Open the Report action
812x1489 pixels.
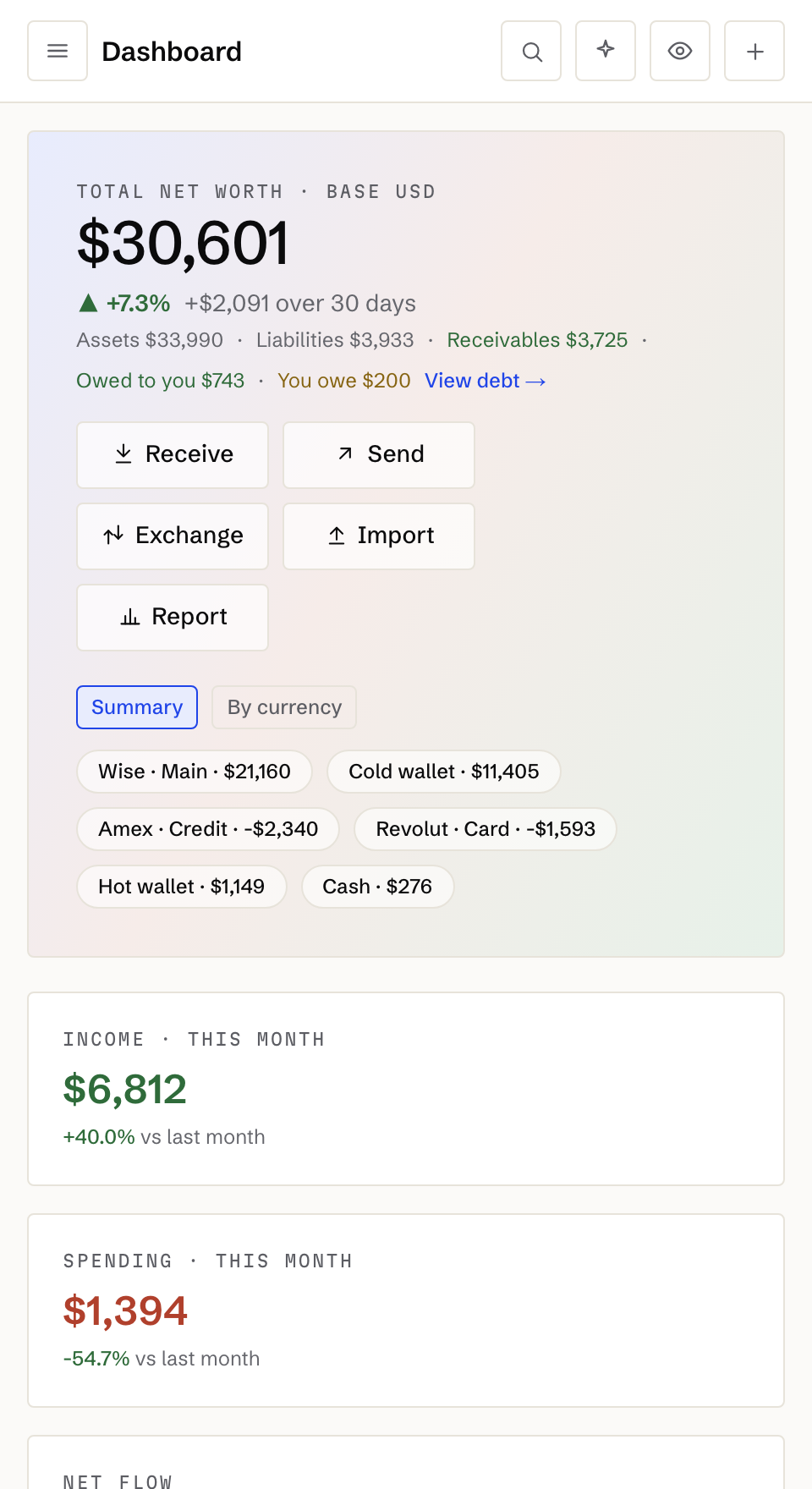pyautogui.click(x=173, y=618)
